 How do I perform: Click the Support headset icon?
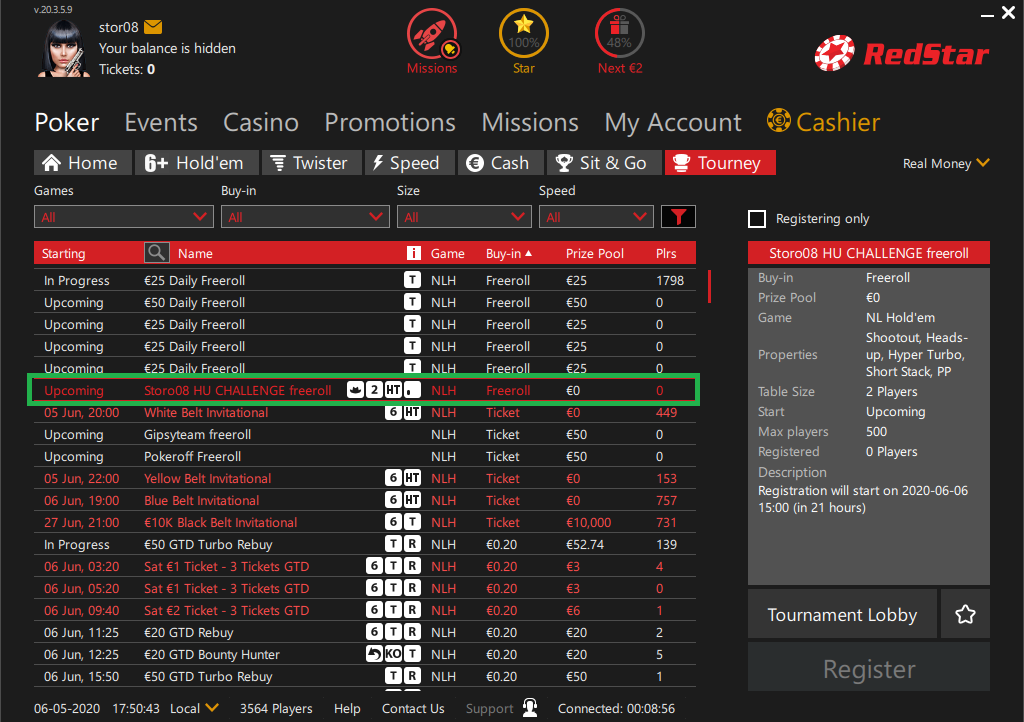click(530, 708)
